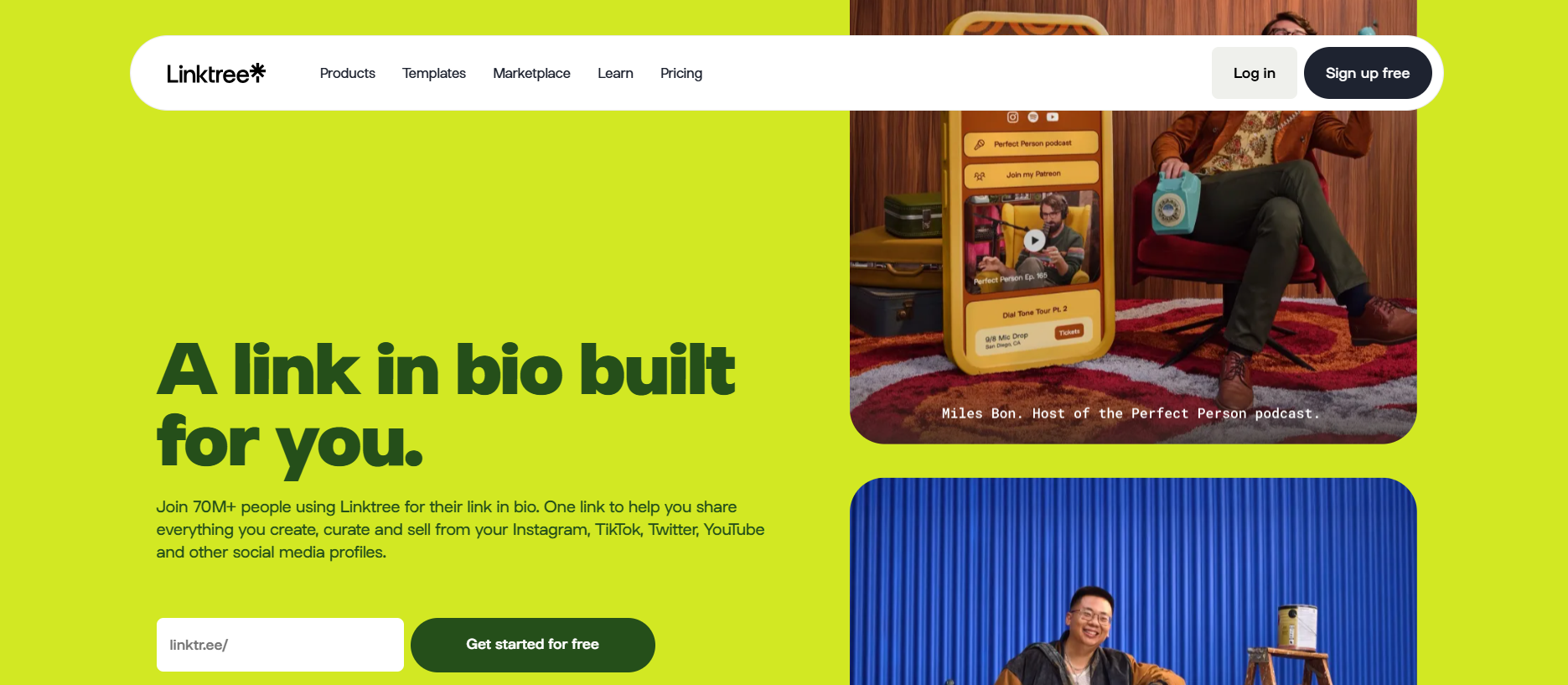
Task: Tap the Instagram icon on the phone mockup
Action: click(1012, 117)
